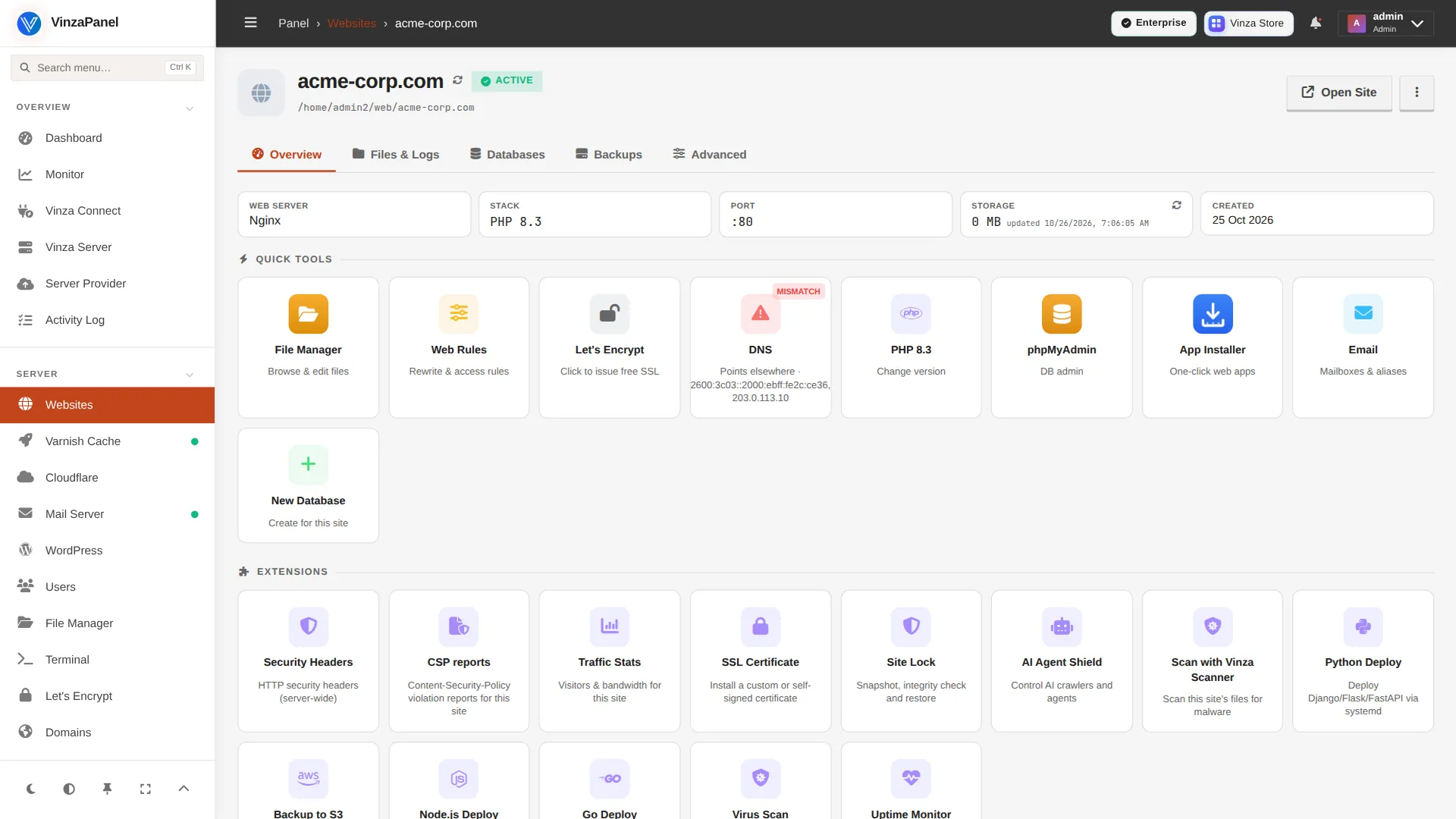This screenshot has height=819, width=1456.
Task: Click the Enterprise badge button
Action: pos(1153,23)
